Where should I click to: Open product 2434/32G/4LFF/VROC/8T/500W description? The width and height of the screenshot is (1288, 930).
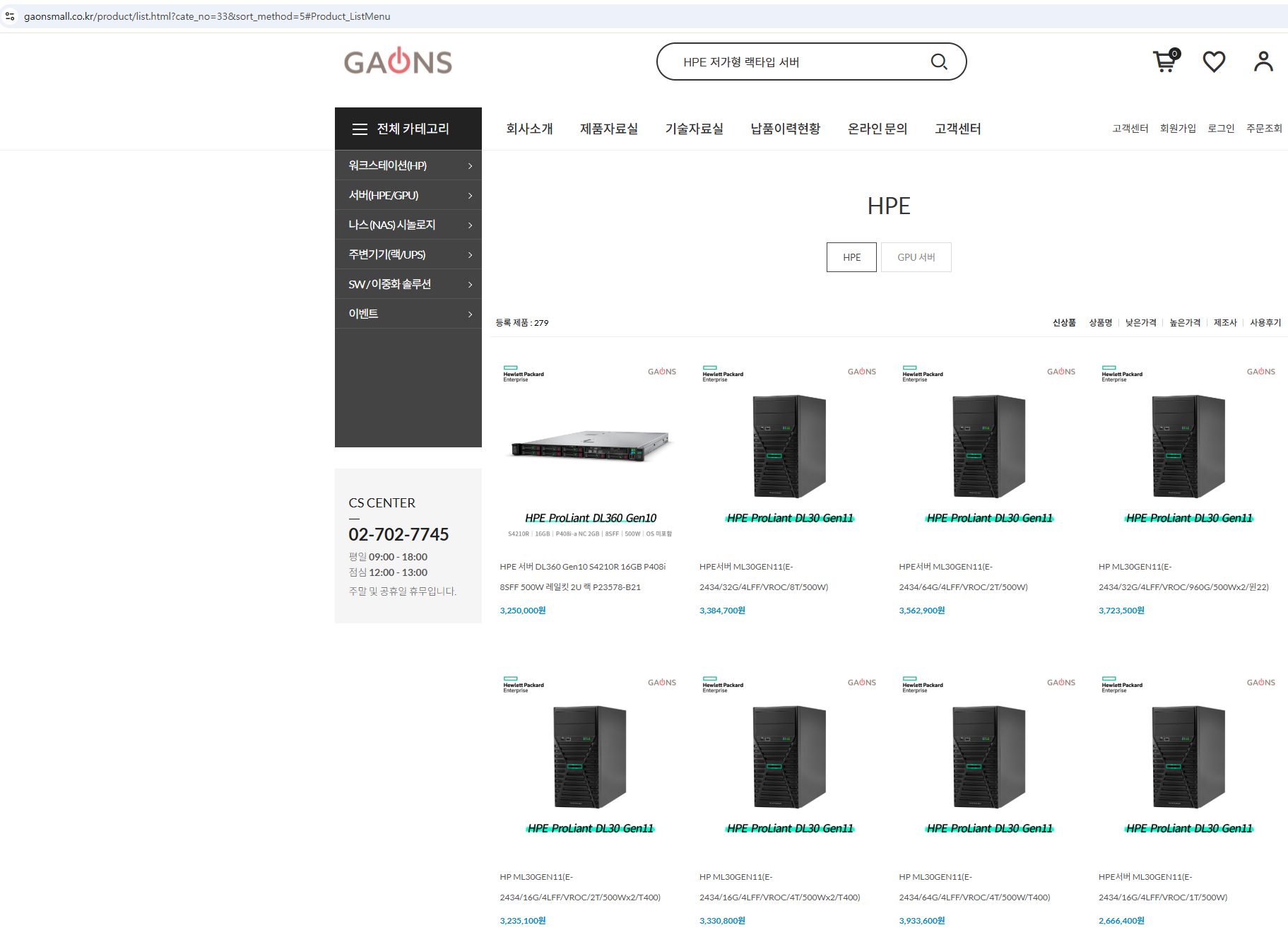coord(764,577)
